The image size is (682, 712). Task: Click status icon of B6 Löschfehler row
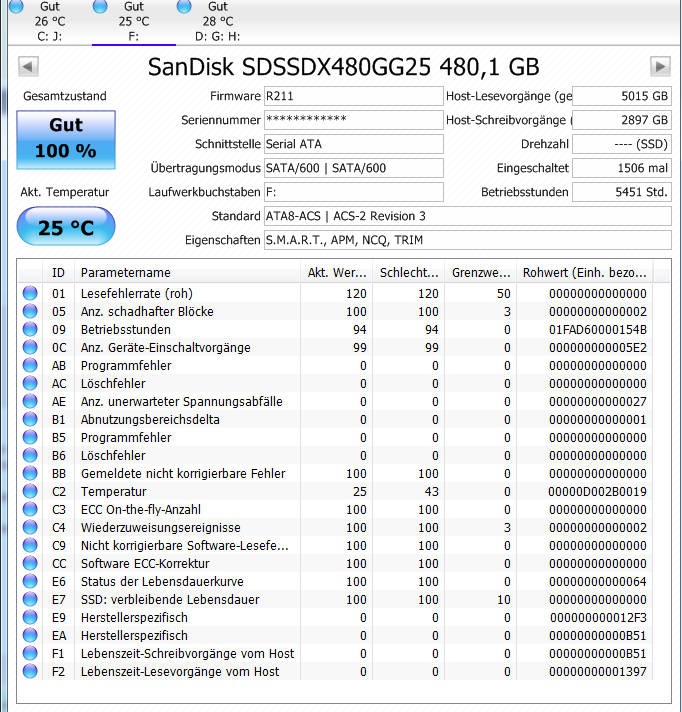pos(30,455)
